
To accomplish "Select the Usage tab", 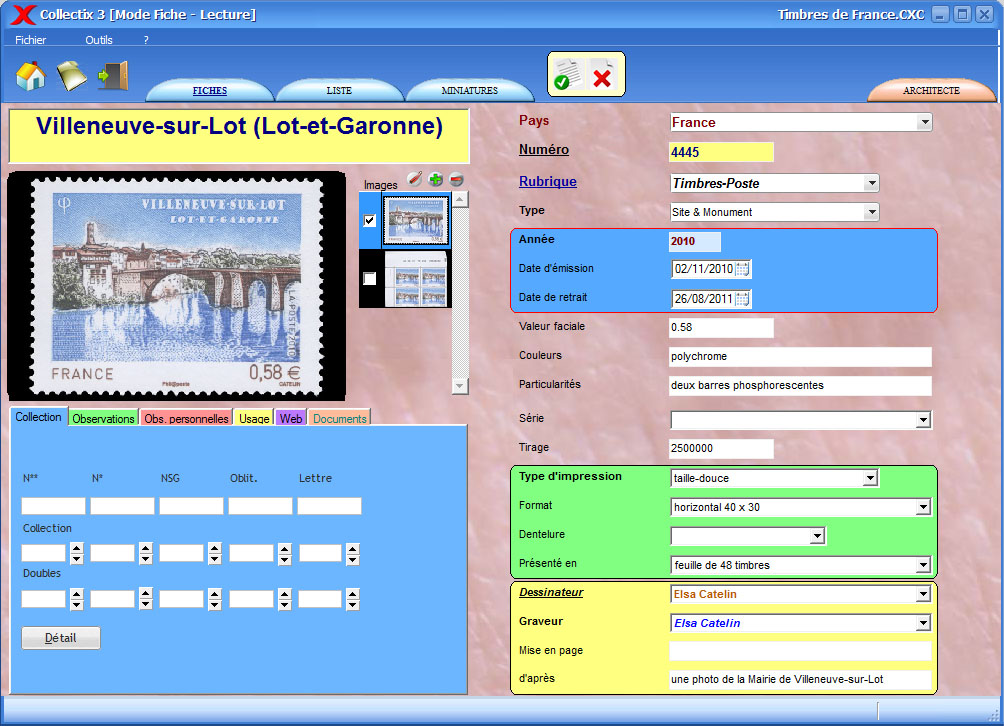I will (254, 418).
